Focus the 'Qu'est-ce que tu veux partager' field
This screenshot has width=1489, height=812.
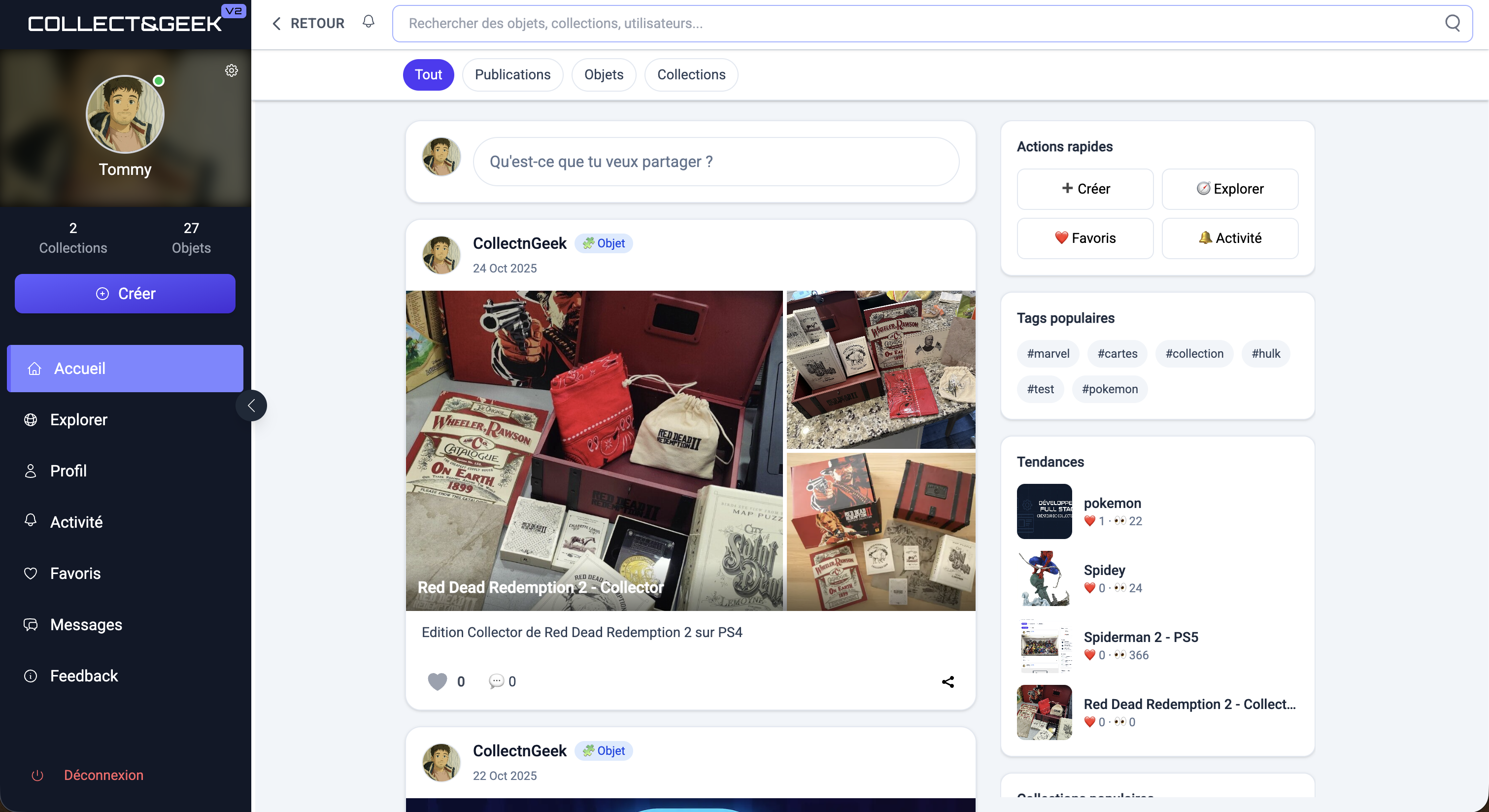point(715,162)
